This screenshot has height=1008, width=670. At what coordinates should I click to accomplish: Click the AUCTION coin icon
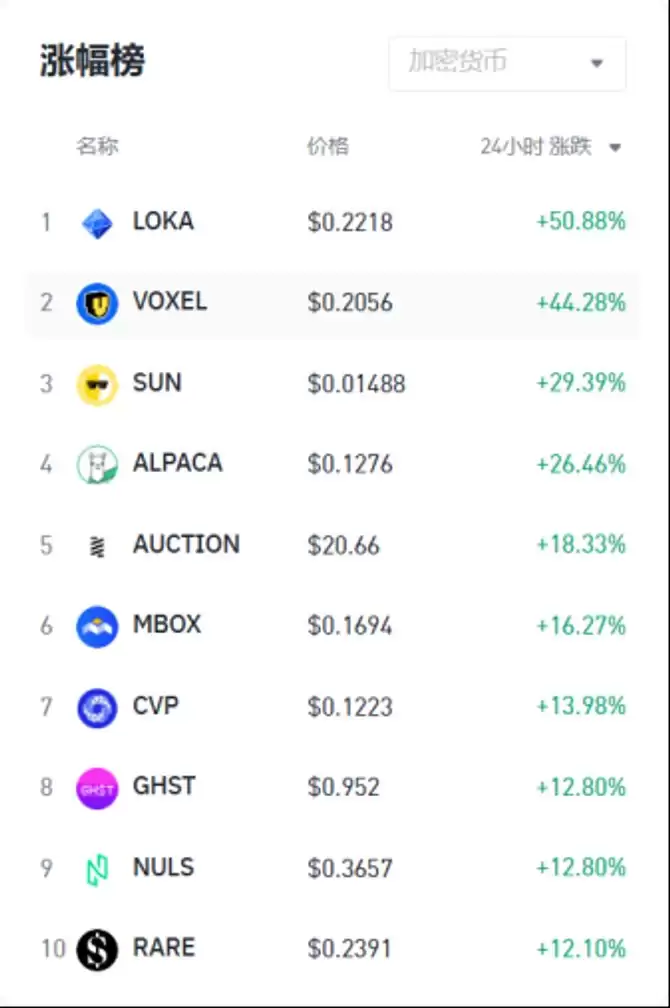pos(97,546)
